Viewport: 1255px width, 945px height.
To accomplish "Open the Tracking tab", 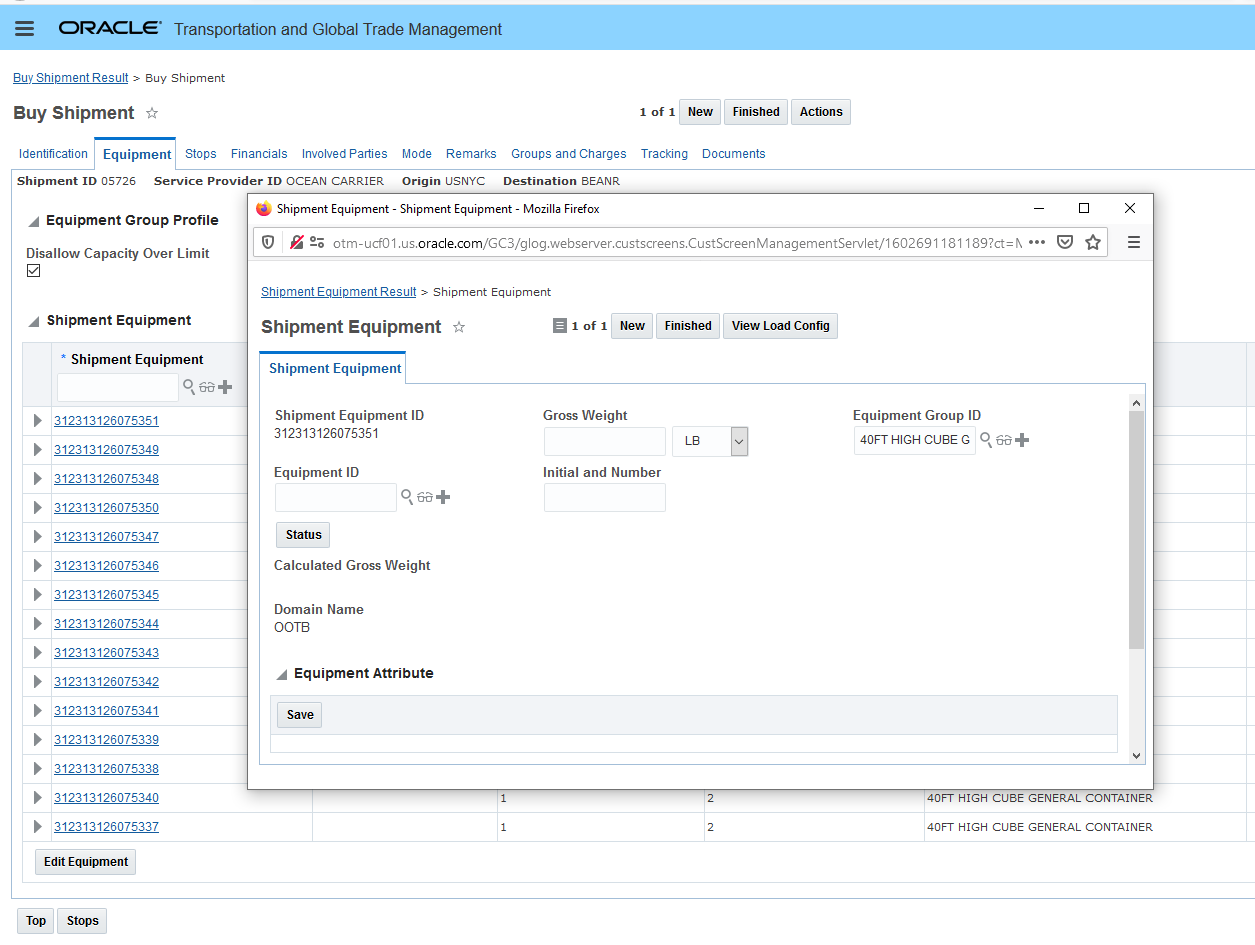I will pyautogui.click(x=665, y=154).
